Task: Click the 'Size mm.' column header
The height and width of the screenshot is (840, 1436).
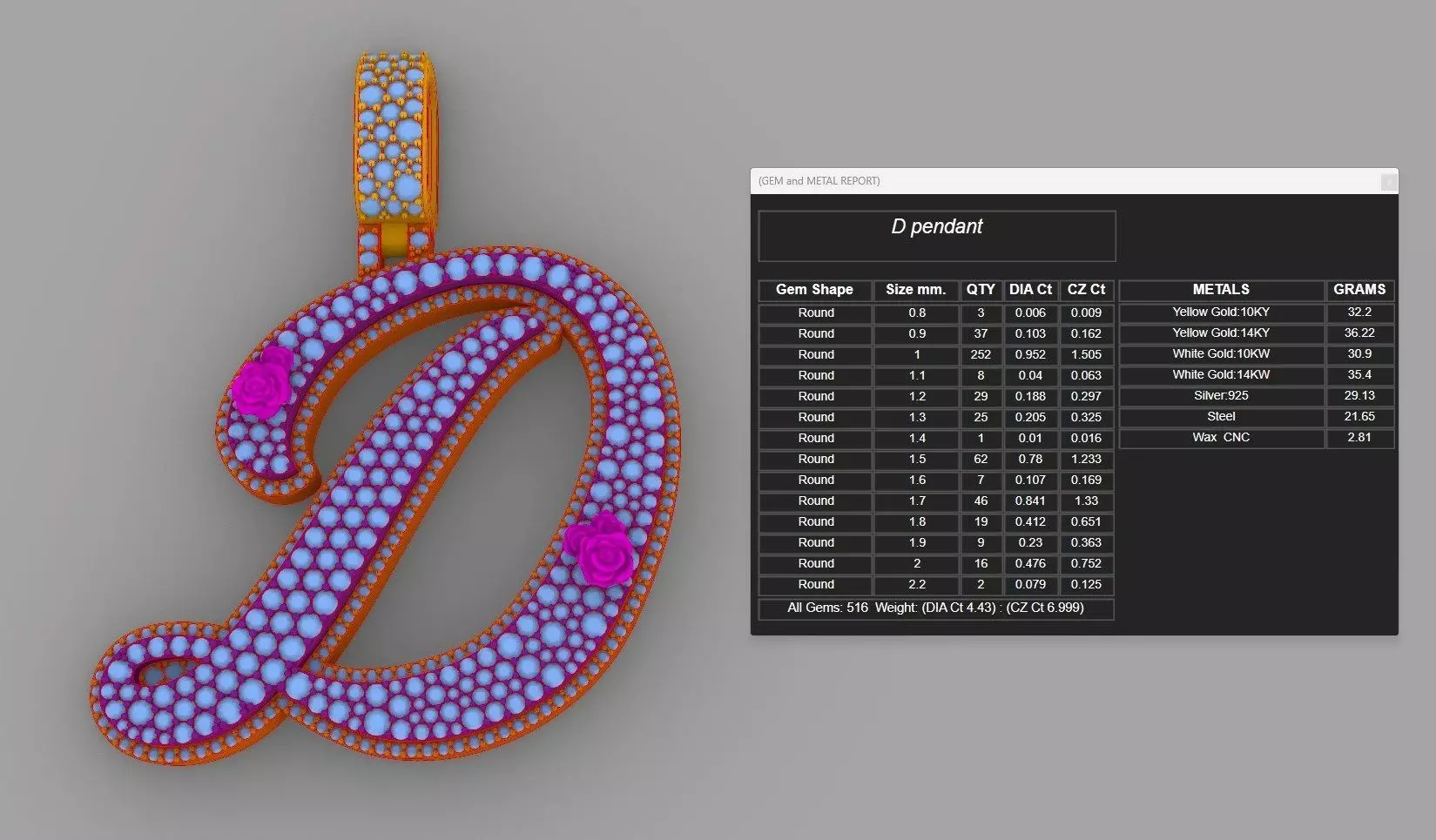Action: 916,290
